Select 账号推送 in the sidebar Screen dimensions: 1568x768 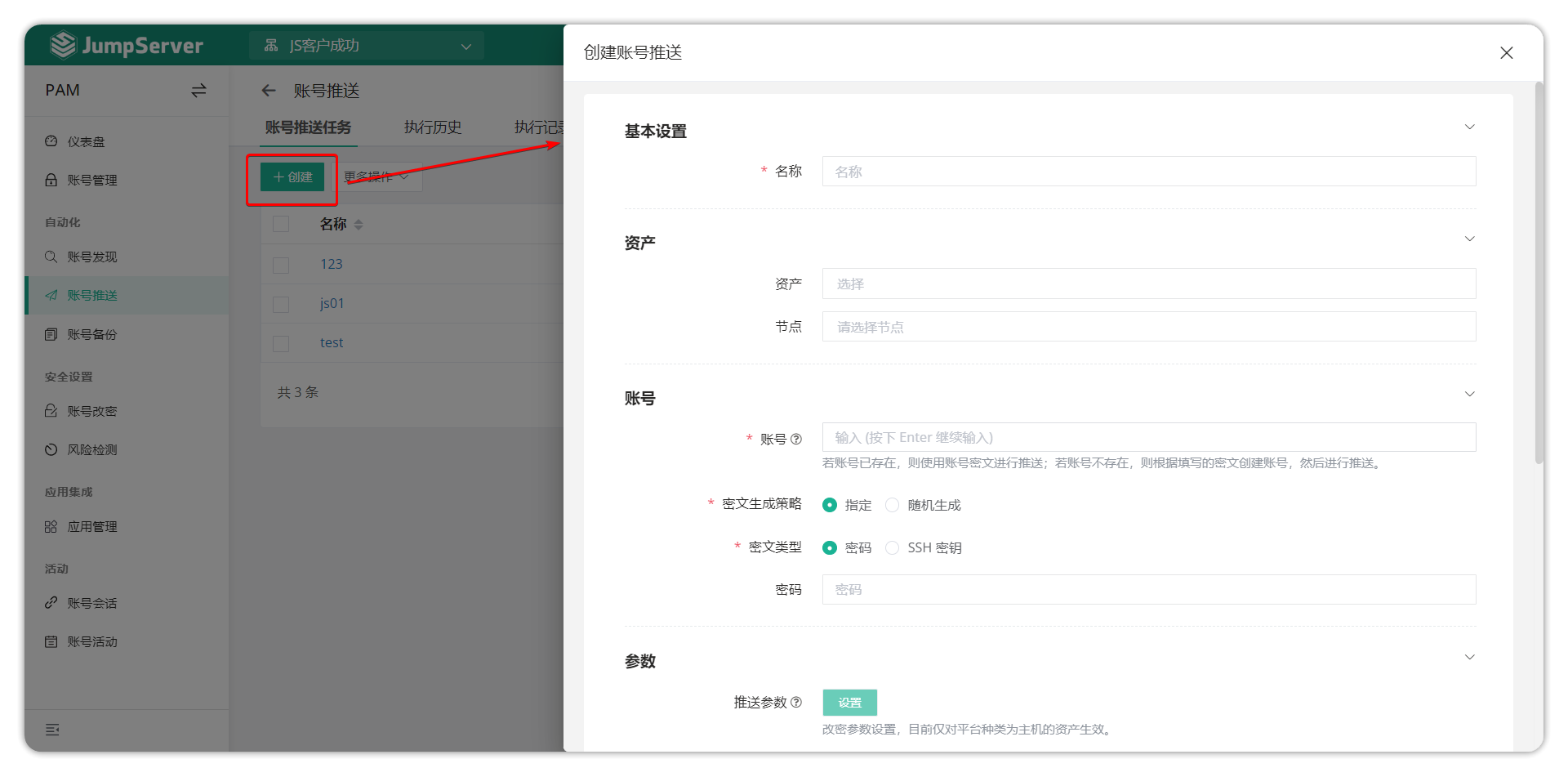(127, 295)
